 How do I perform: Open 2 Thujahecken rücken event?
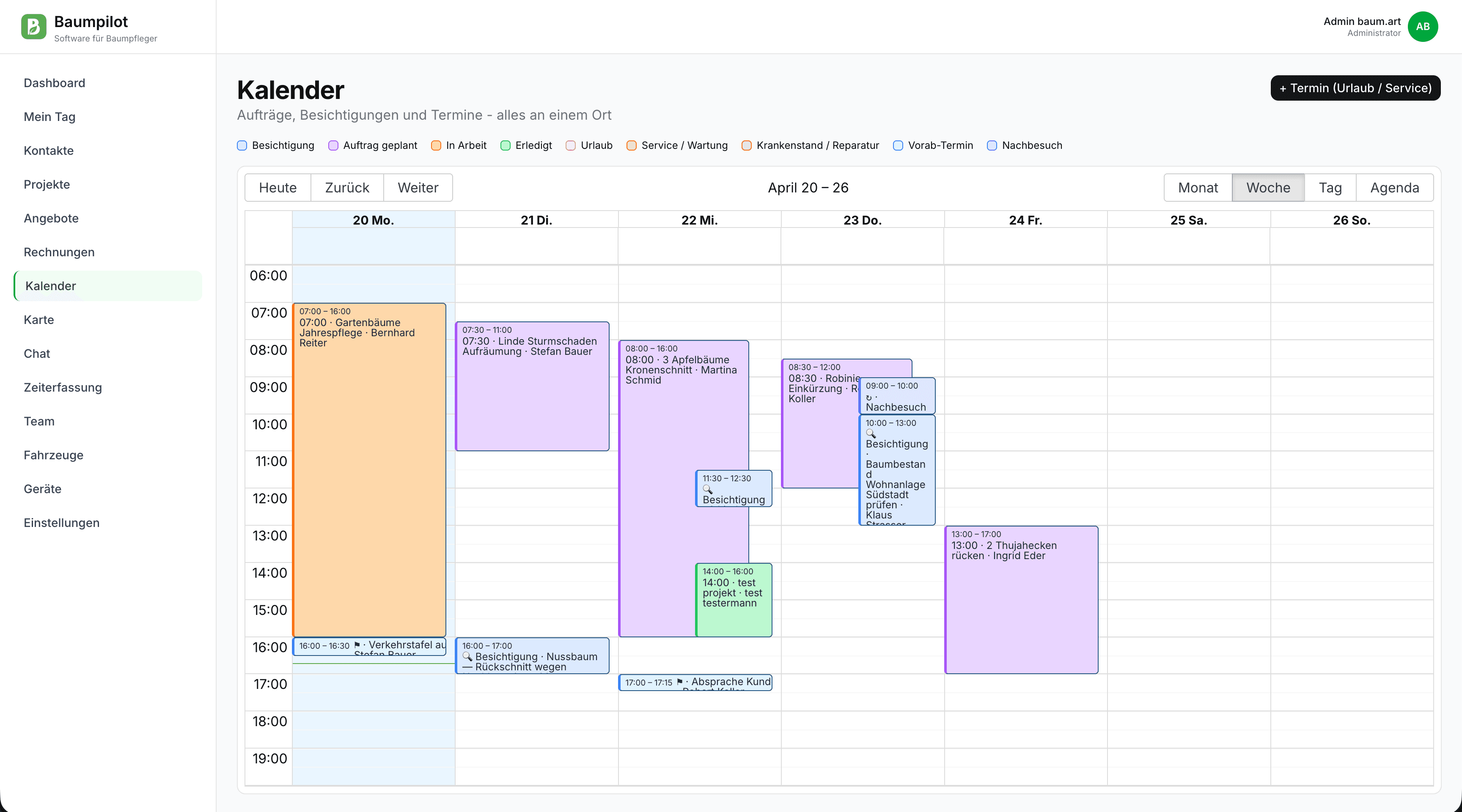pos(1022,600)
